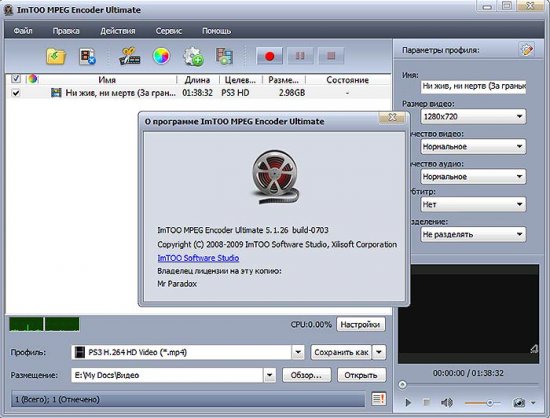Click the Размещение path E:\My Docs field

pyautogui.click(x=167, y=375)
